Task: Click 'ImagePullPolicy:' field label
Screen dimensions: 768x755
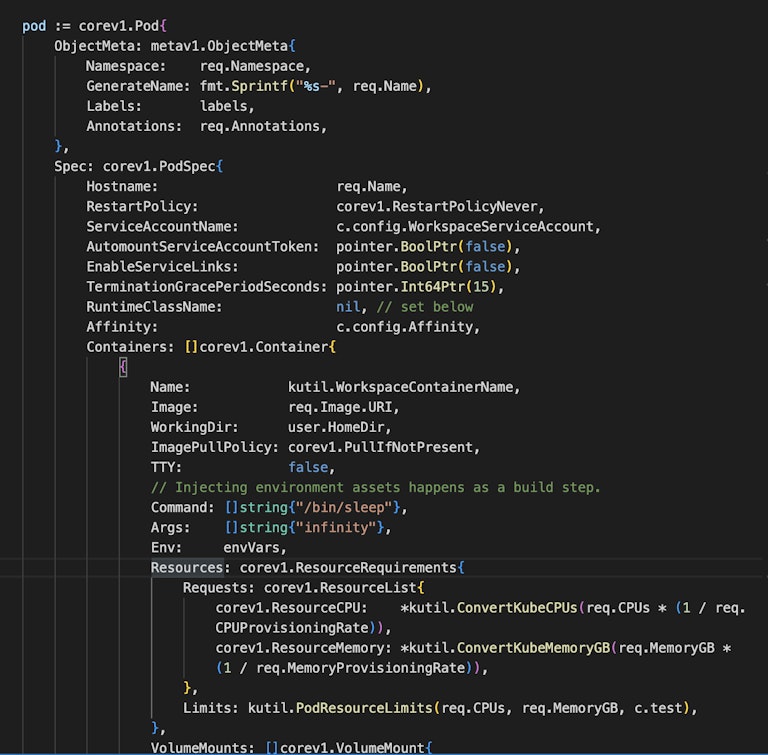Action: [x=215, y=448]
